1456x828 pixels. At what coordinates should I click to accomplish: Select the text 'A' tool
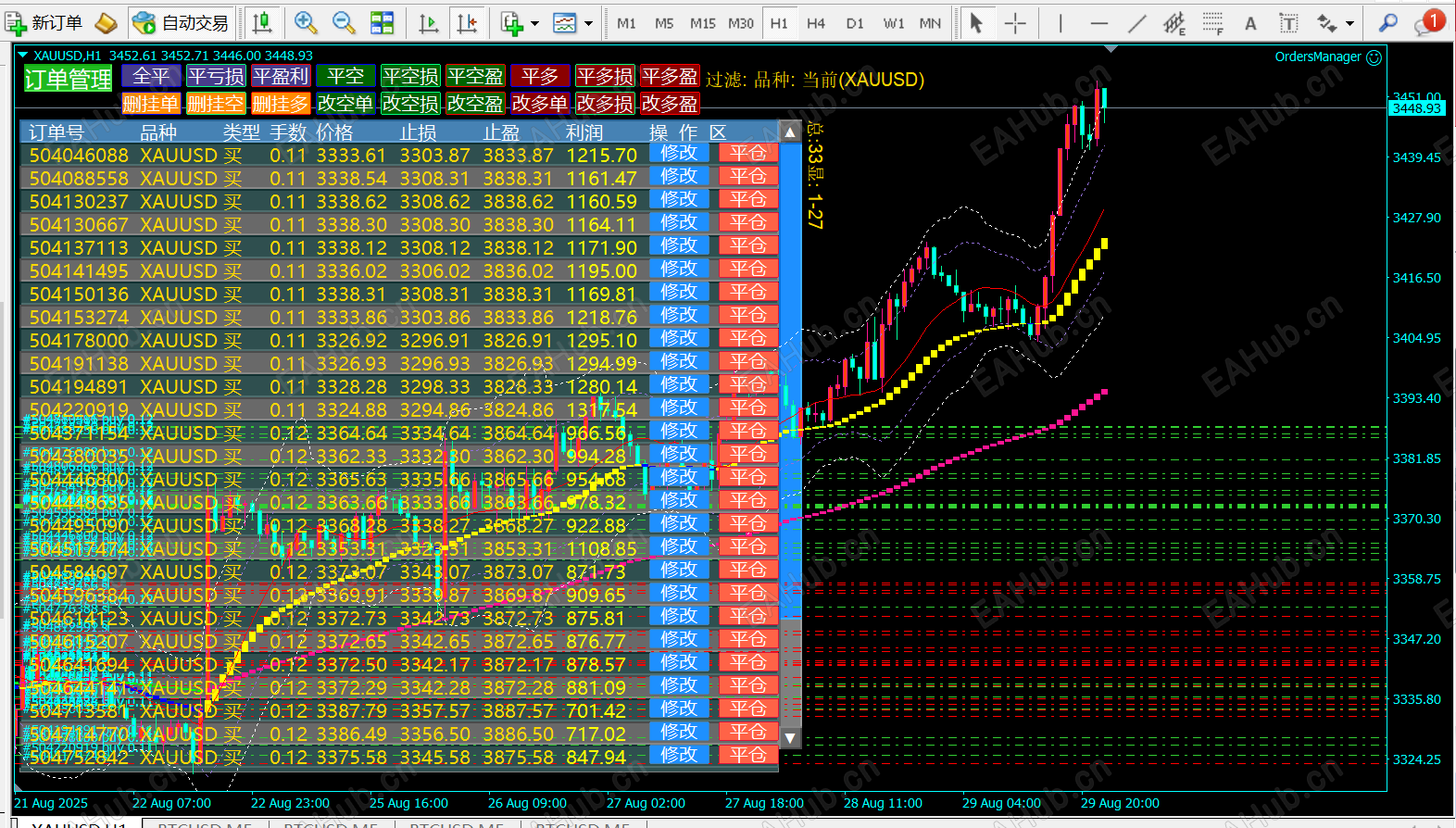tap(1250, 23)
